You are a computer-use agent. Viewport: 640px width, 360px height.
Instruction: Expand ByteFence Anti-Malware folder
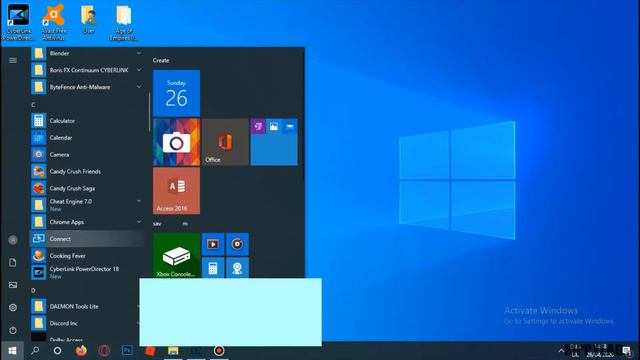tap(87, 87)
